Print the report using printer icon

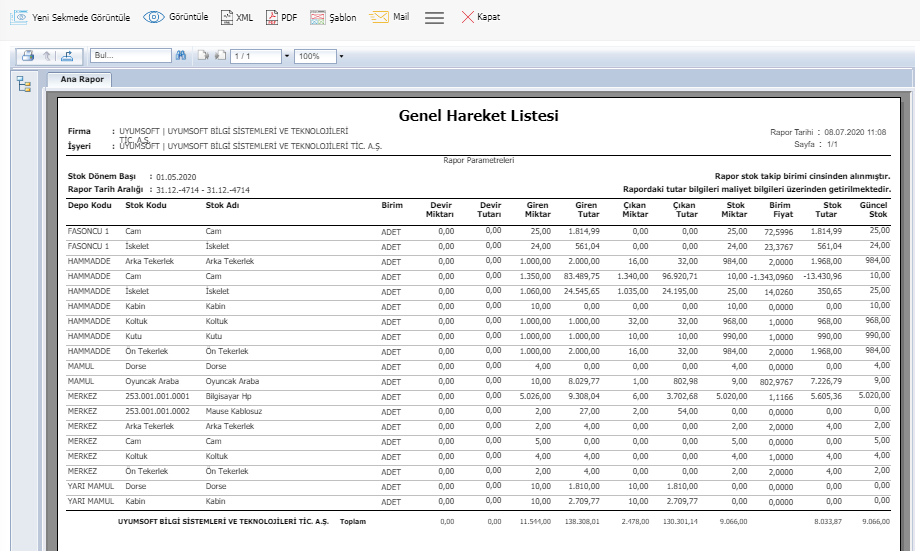tap(28, 56)
